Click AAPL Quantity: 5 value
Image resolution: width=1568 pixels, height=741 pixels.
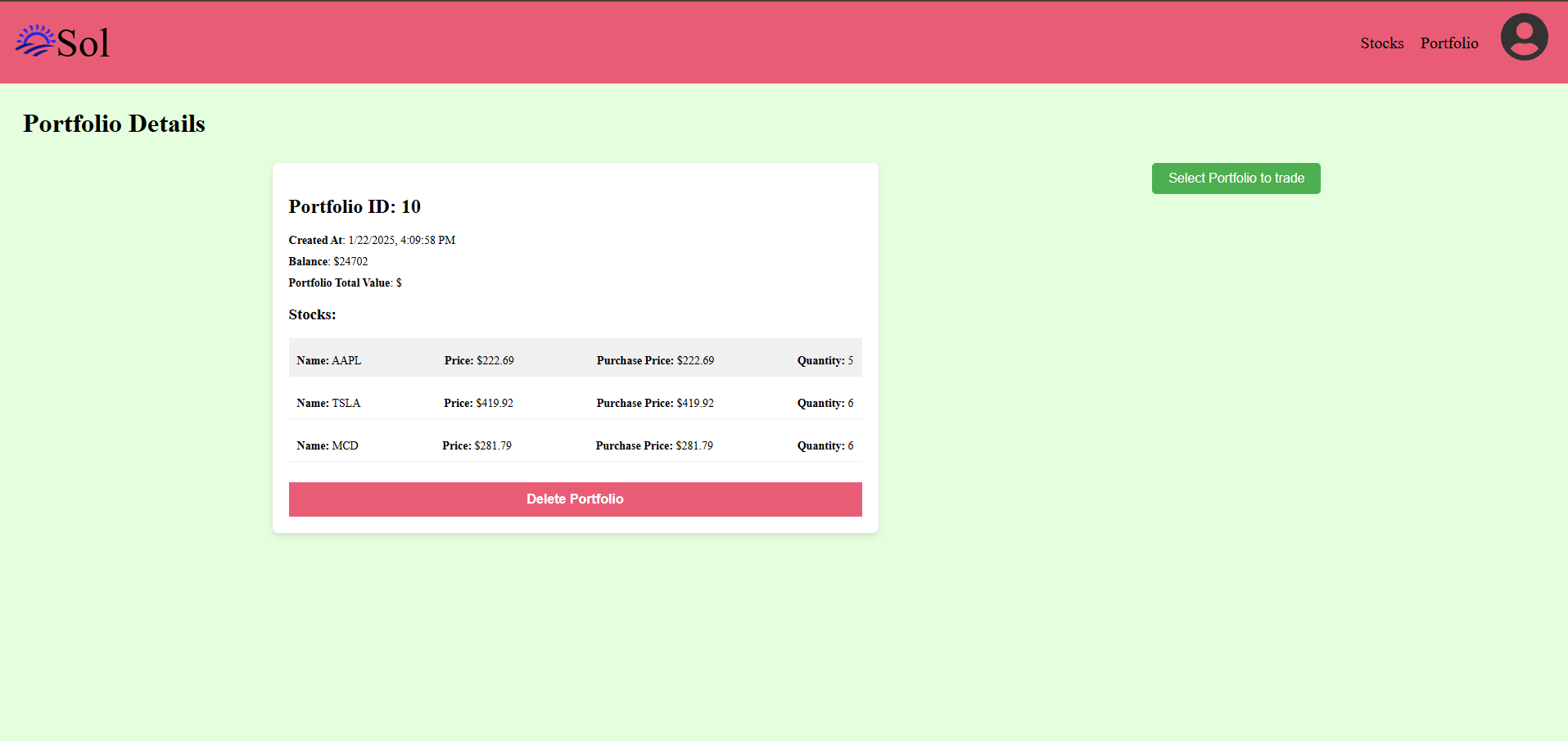tap(825, 360)
